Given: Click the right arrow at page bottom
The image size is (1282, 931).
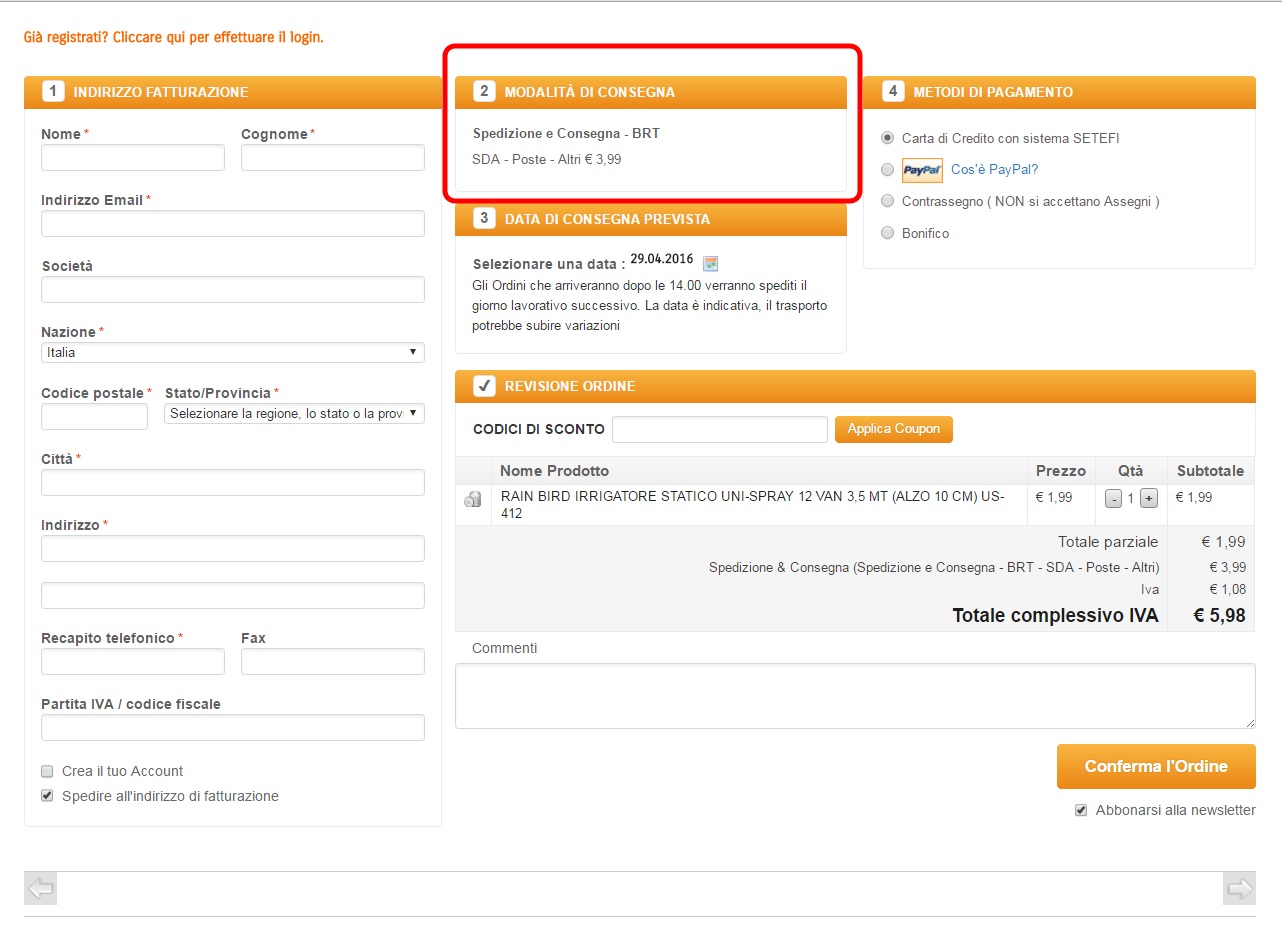Looking at the screenshot, I should pos(1239,888).
